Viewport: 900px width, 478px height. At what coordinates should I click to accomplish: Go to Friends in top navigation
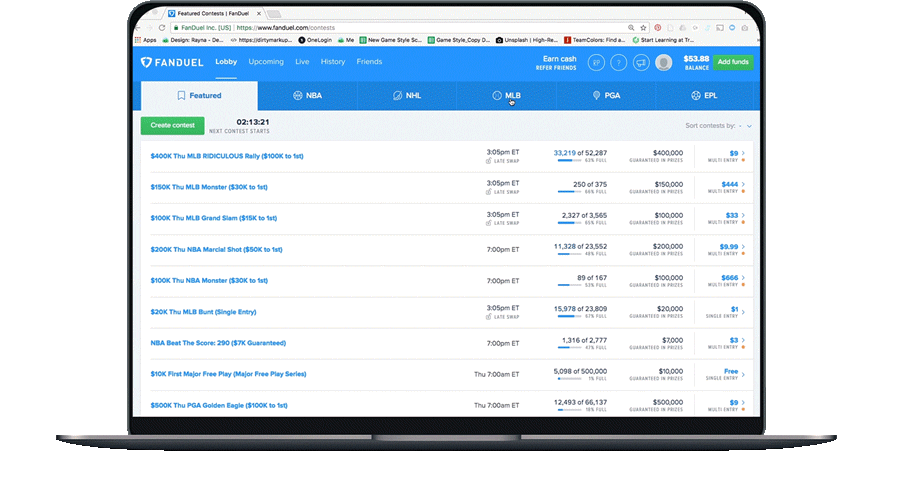pyautogui.click(x=369, y=62)
